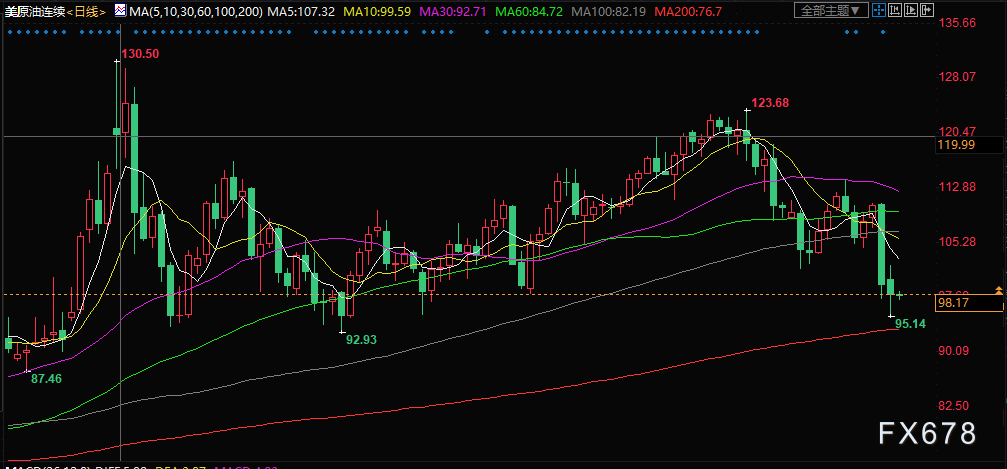Screen dimensions: 1007x469
Task: Click the 87.46 low price label
Action: 46,379
